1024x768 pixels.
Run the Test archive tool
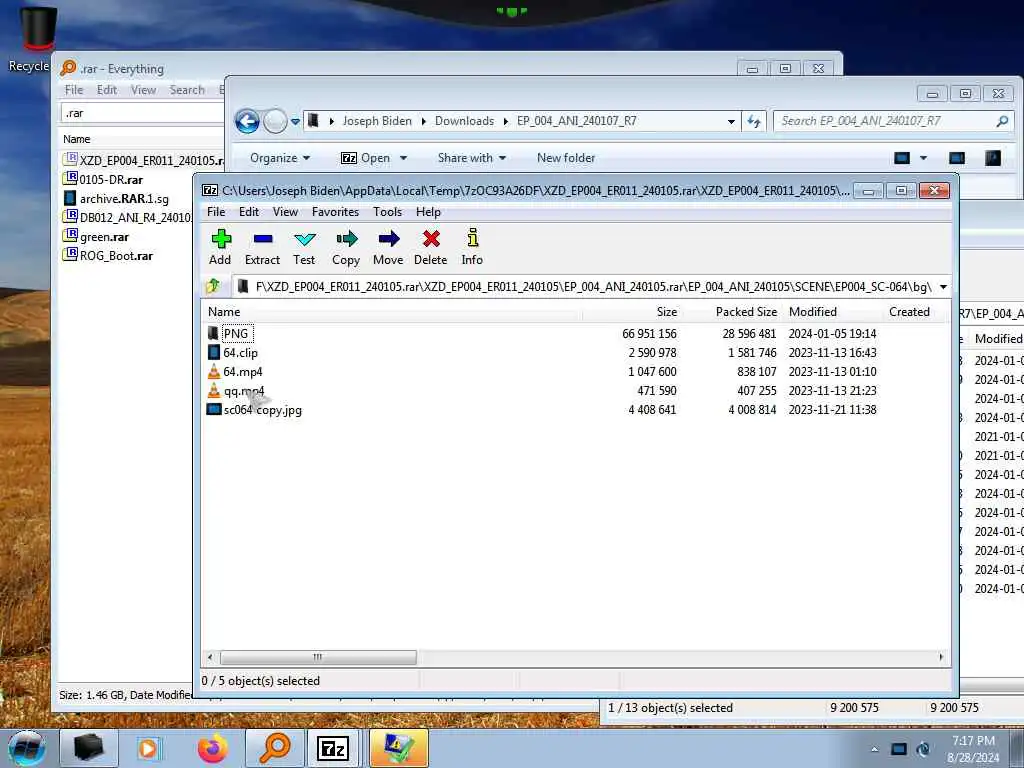(x=304, y=248)
